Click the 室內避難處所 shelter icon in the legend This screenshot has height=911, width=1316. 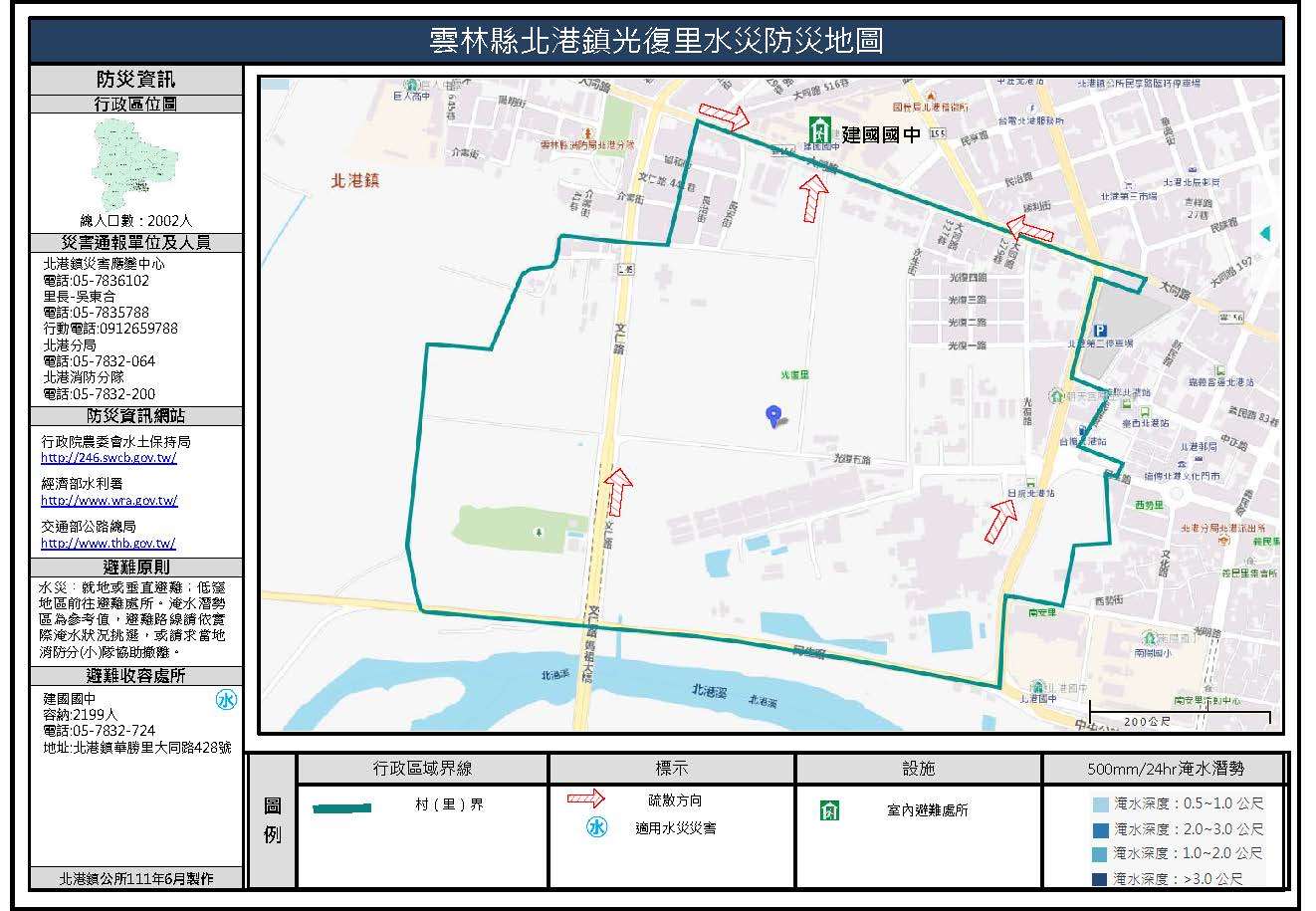tap(829, 810)
